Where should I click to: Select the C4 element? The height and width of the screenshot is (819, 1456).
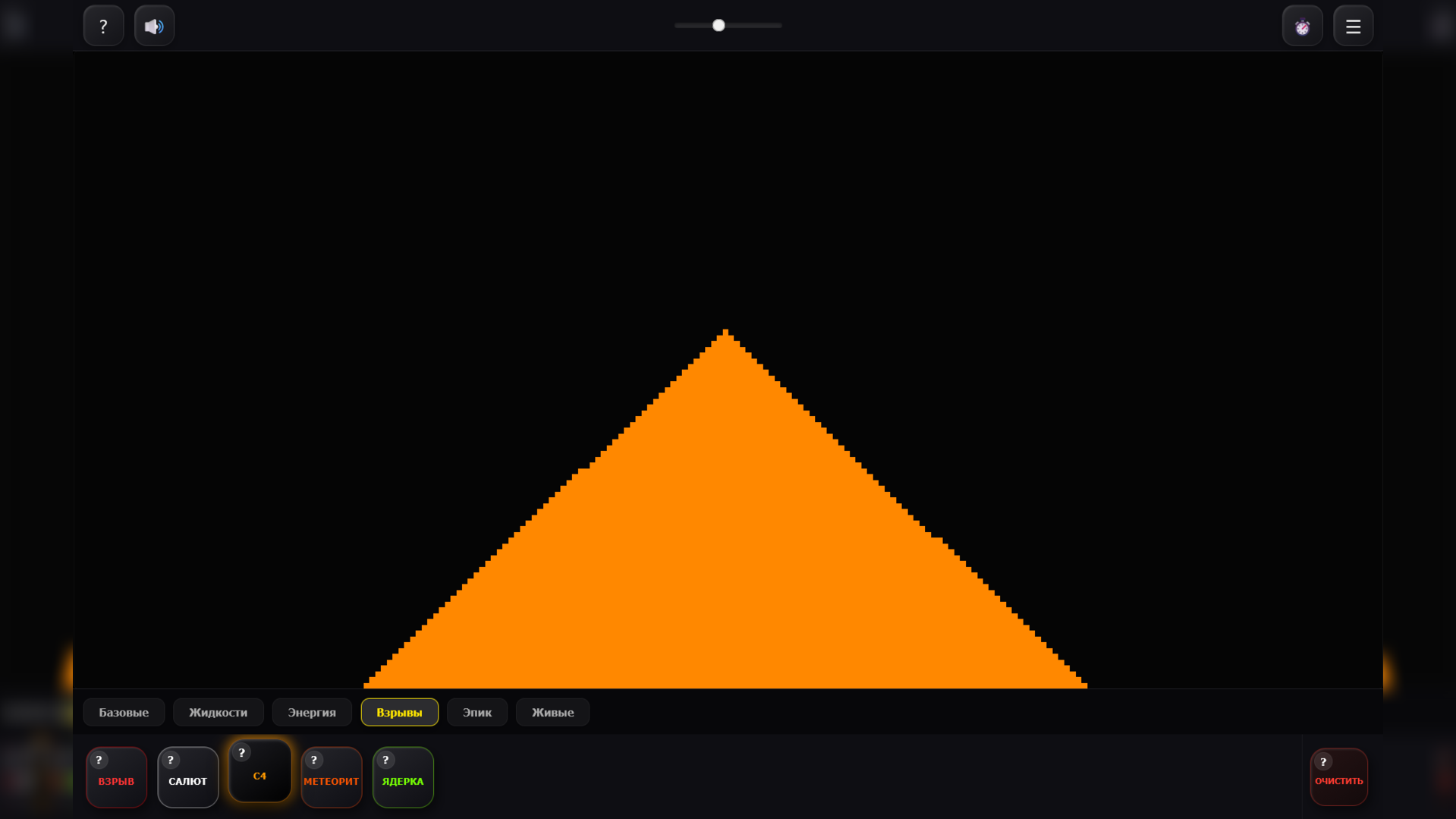coord(259,776)
